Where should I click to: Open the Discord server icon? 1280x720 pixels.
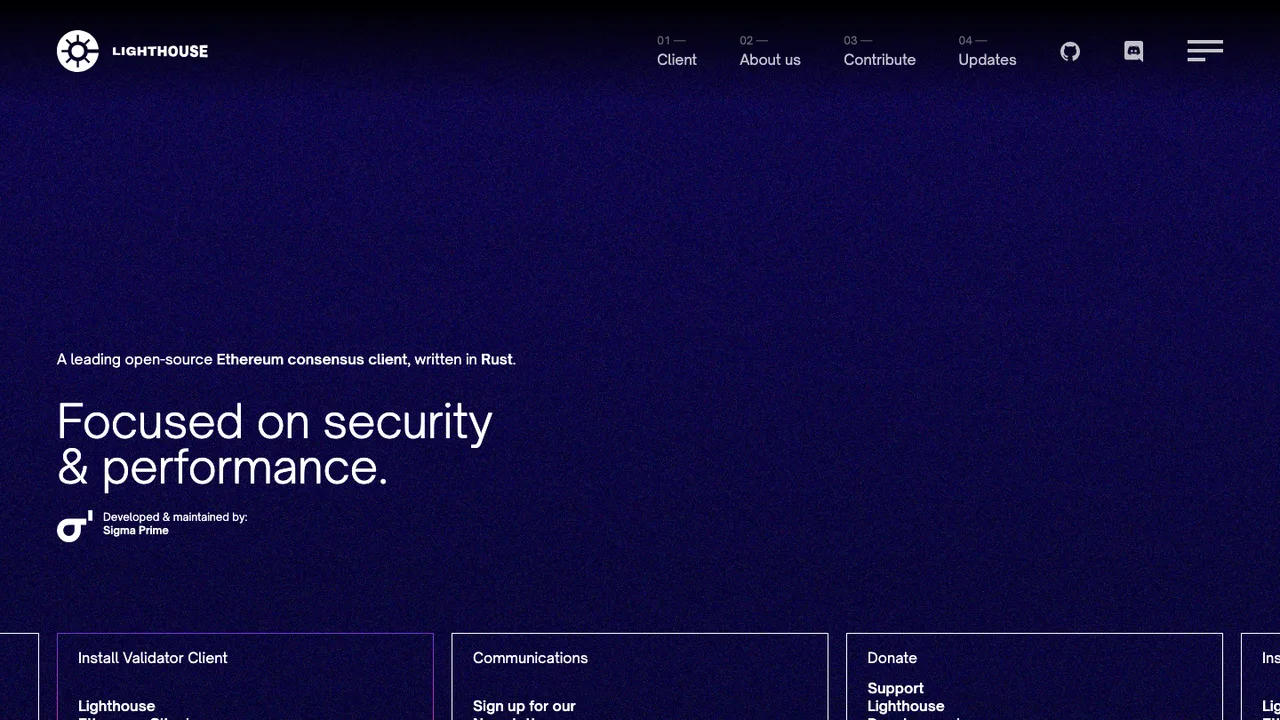(1134, 52)
